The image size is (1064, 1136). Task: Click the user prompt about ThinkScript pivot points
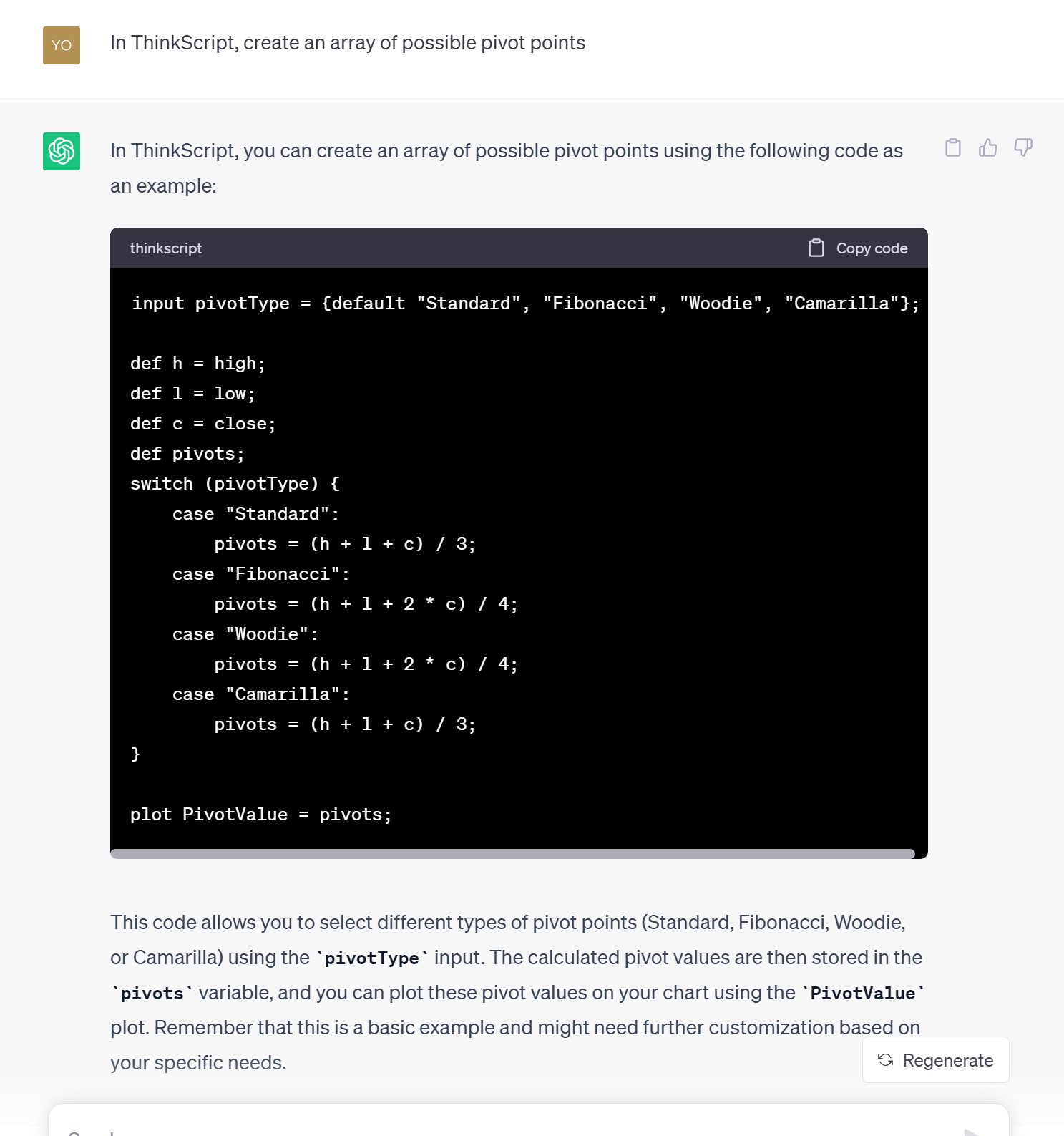click(348, 43)
